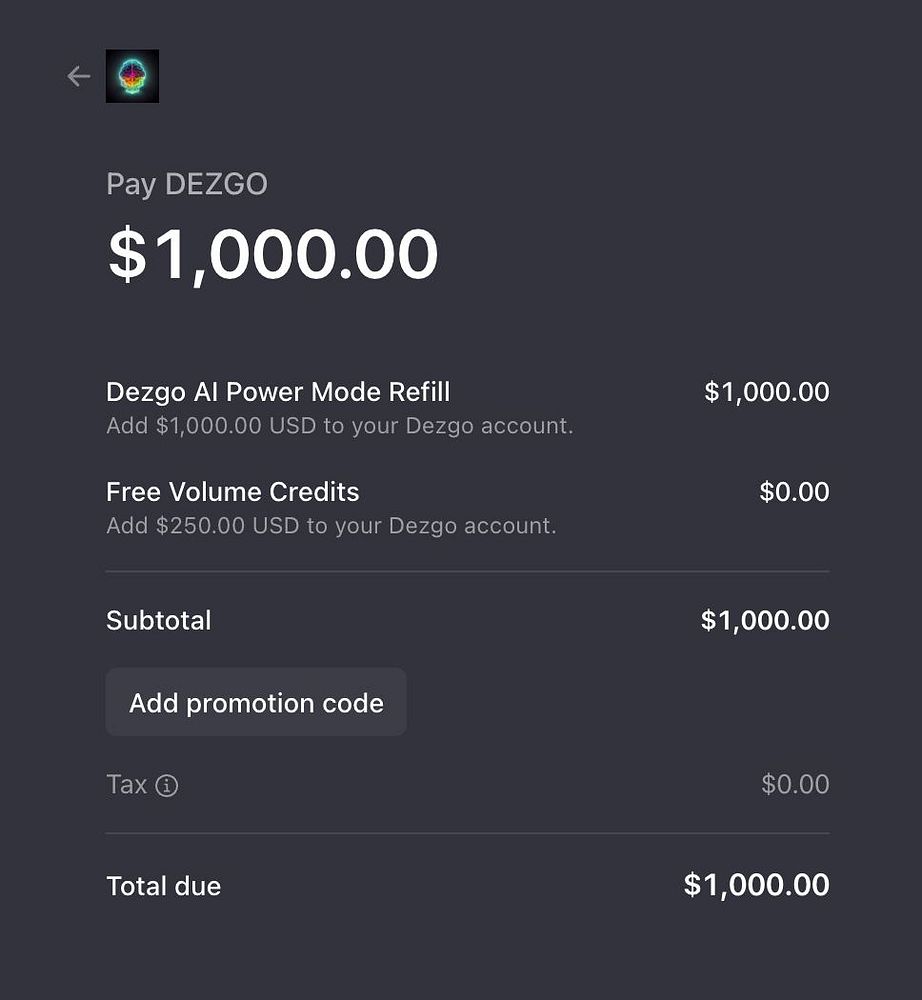The height and width of the screenshot is (1000, 922).
Task: Click the Add promotion code button
Action: click(x=256, y=703)
